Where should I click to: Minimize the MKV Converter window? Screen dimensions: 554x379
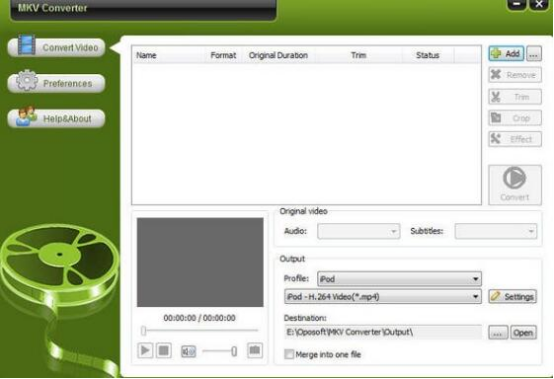pos(517,5)
